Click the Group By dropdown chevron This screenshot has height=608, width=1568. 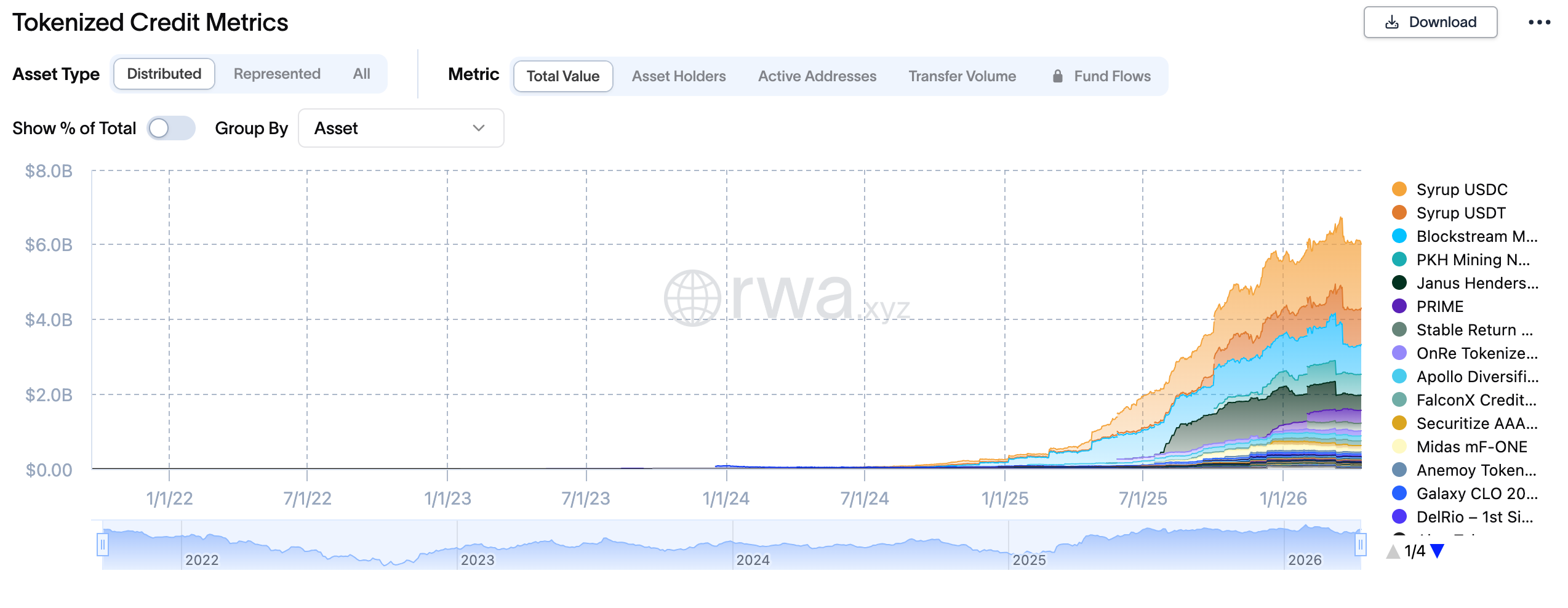click(x=479, y=128)
